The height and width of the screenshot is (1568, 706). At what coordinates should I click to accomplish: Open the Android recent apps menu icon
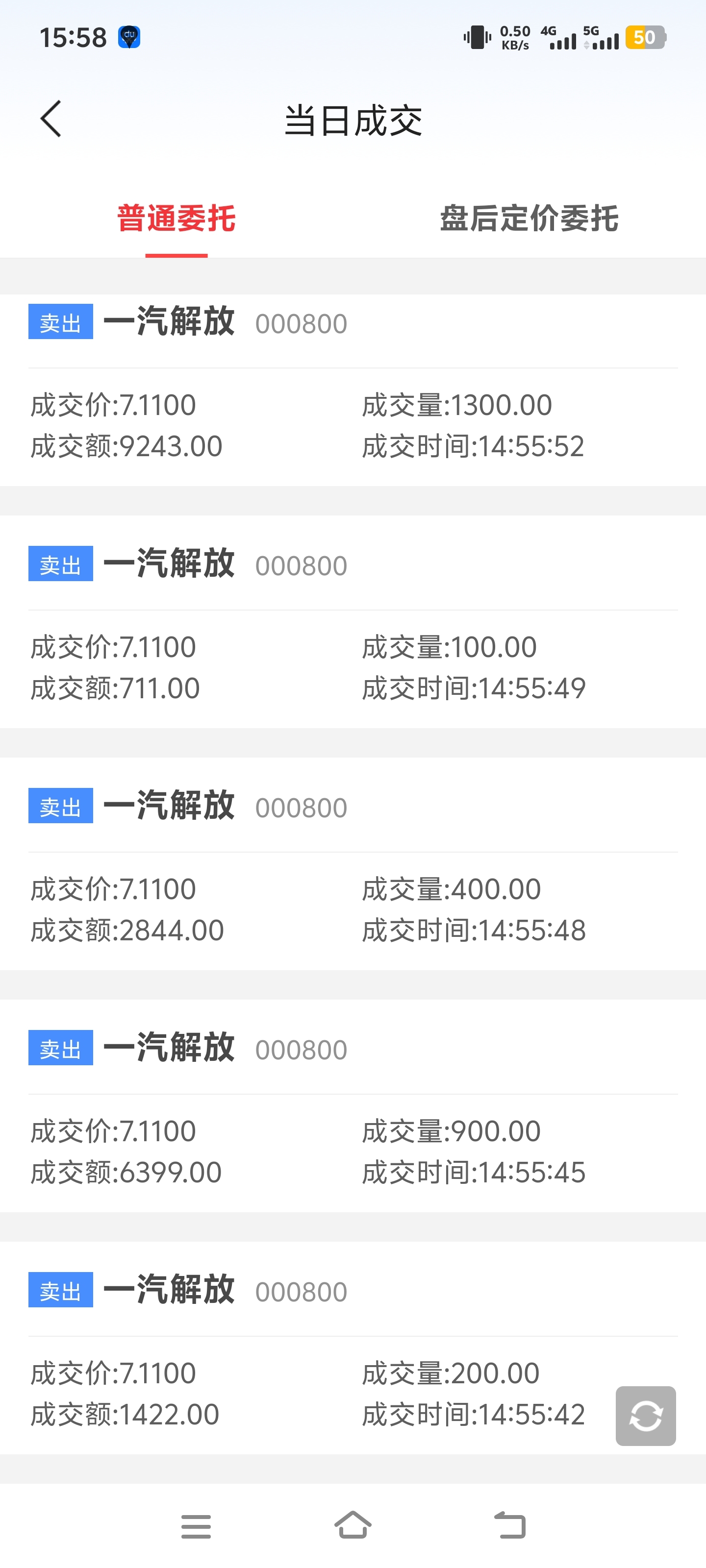196,1527
